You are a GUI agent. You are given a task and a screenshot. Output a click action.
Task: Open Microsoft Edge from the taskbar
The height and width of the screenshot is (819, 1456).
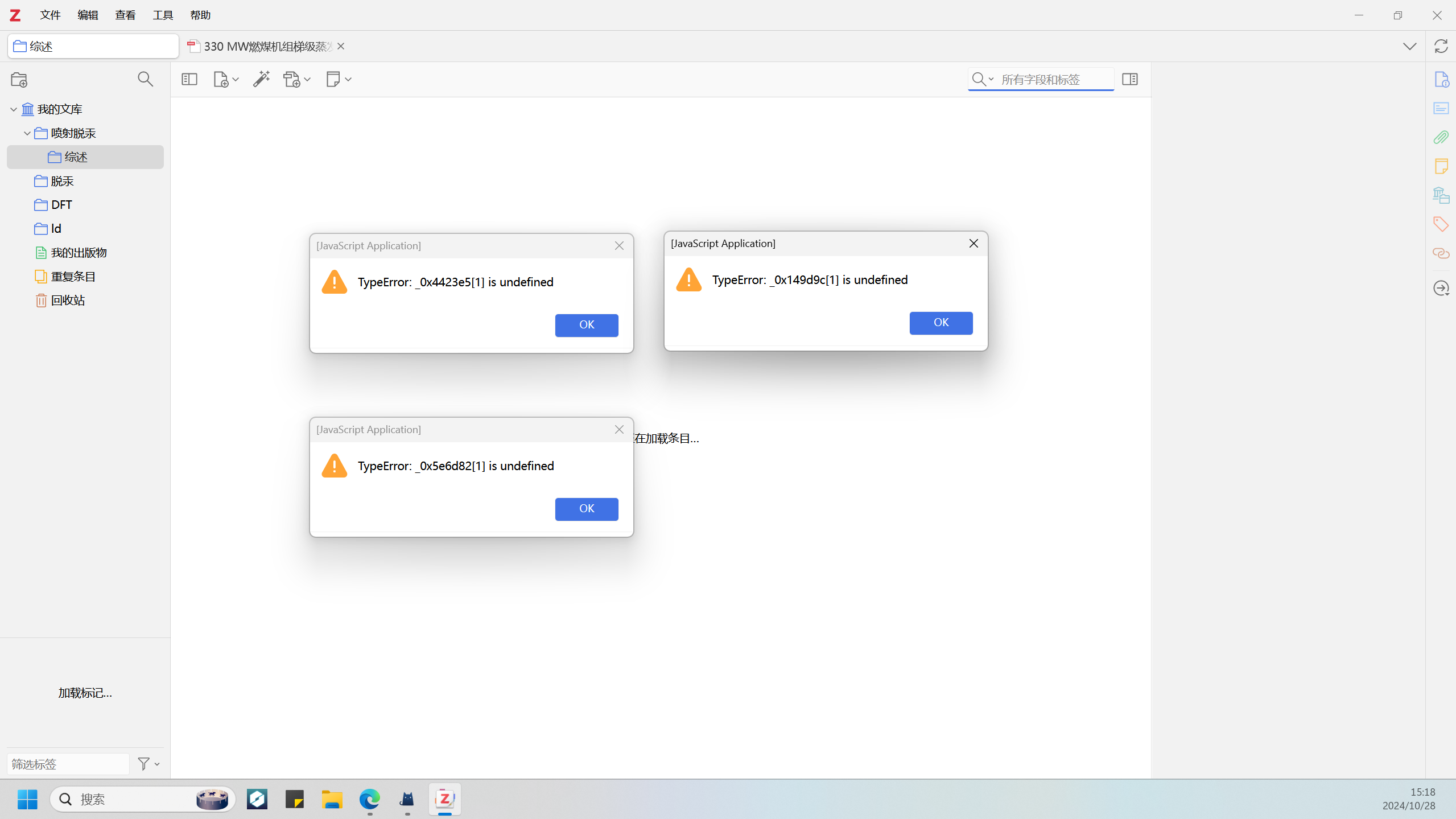coord(369,799)
